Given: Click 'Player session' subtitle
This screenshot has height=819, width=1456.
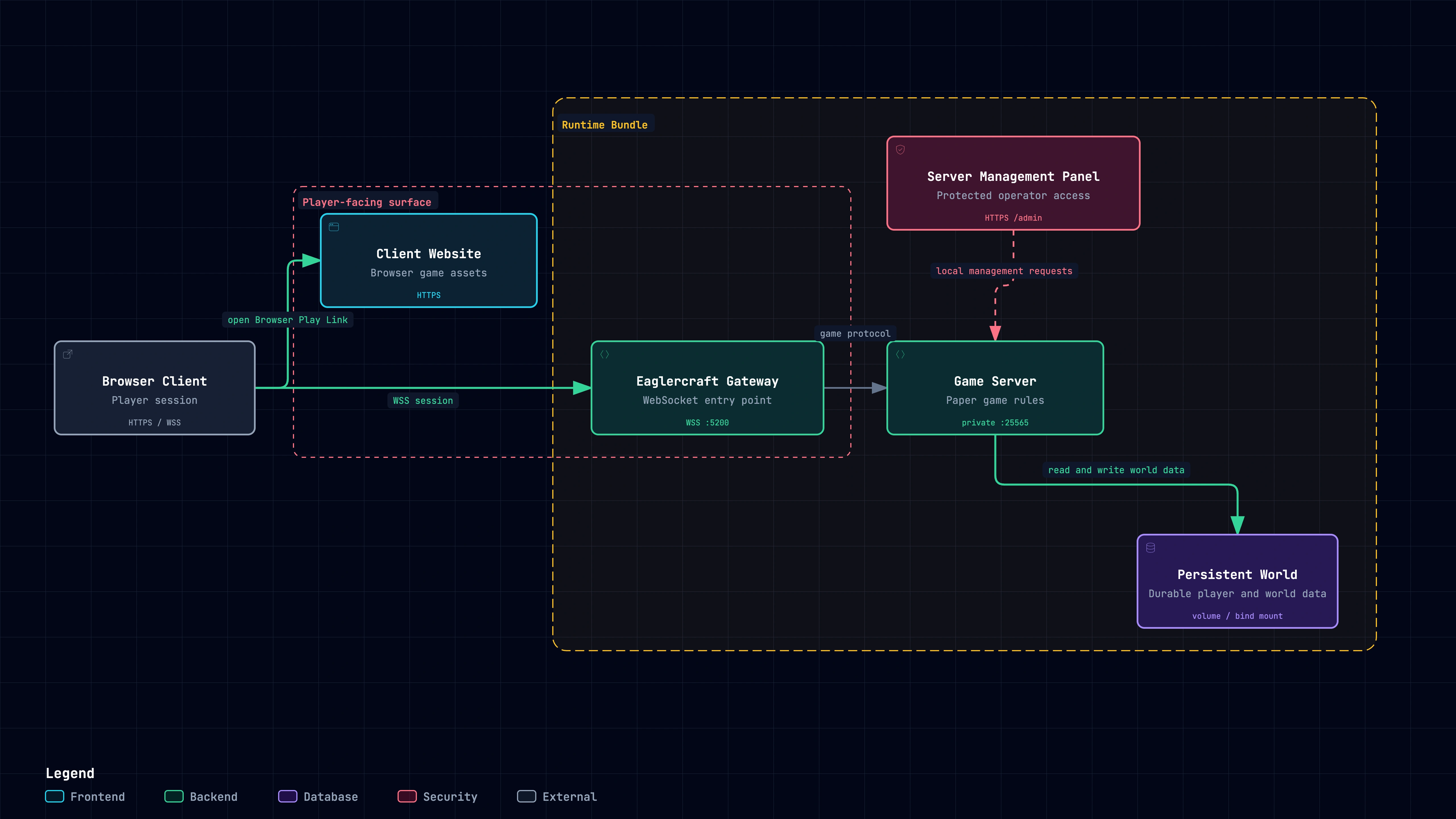Looking at the screenshot, I should [154, 400].
